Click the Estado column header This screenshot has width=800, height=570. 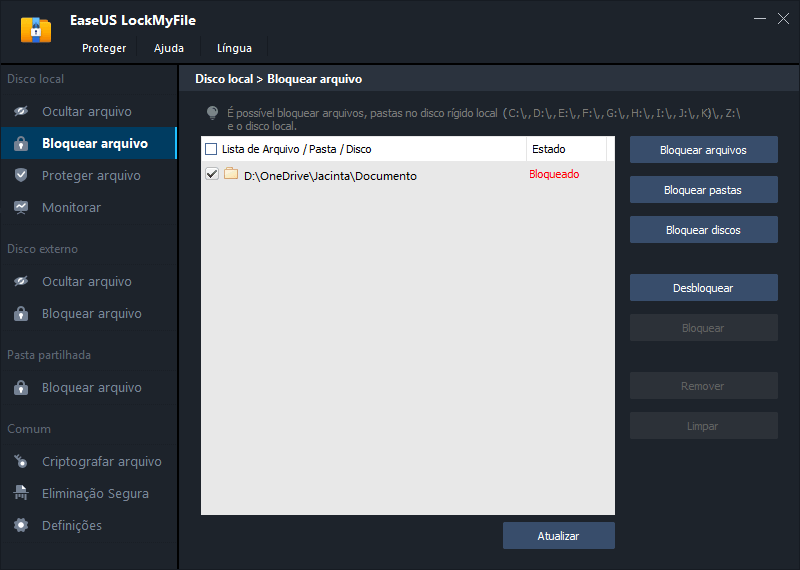coord(566,149)
